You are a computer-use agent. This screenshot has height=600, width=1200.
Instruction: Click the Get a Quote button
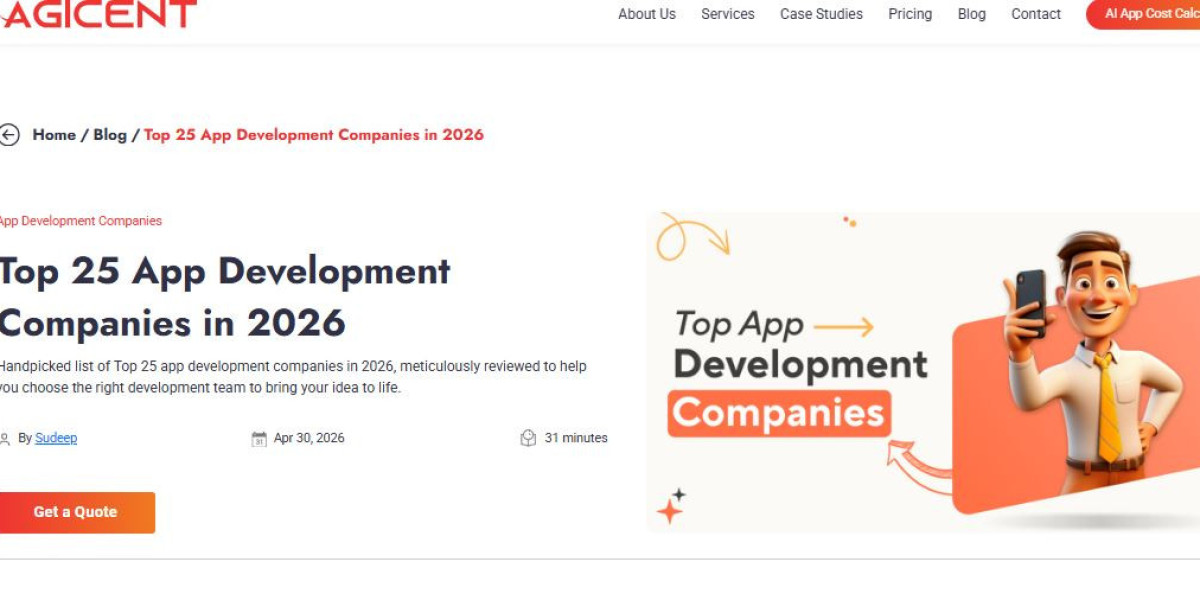pyautogui.click(x=77, y=512)
